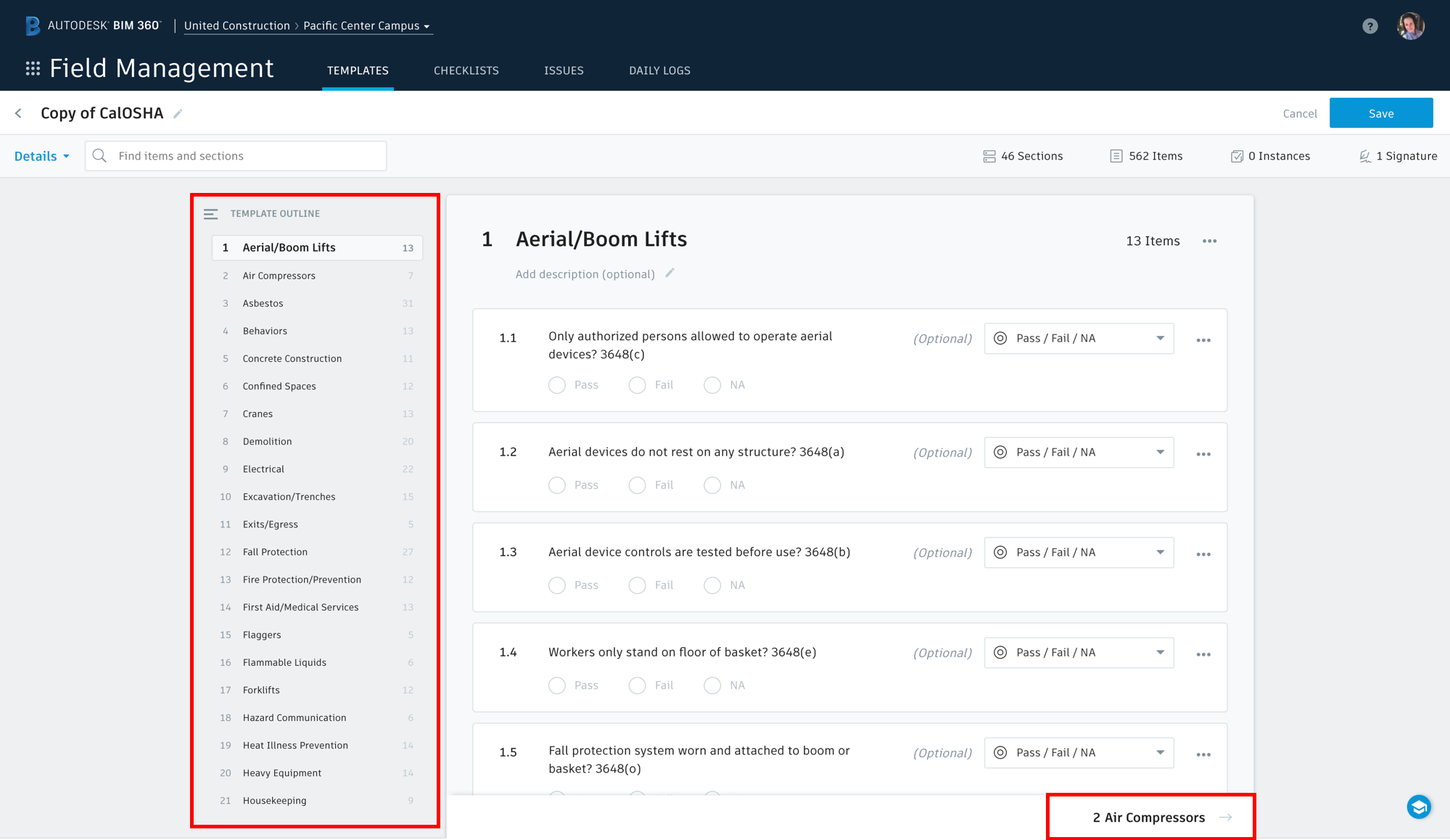Screen dimensions: 1450x840
Task: Edit the Copy of CalOSHA title pencil icon
Action: [x=177, y=113]
